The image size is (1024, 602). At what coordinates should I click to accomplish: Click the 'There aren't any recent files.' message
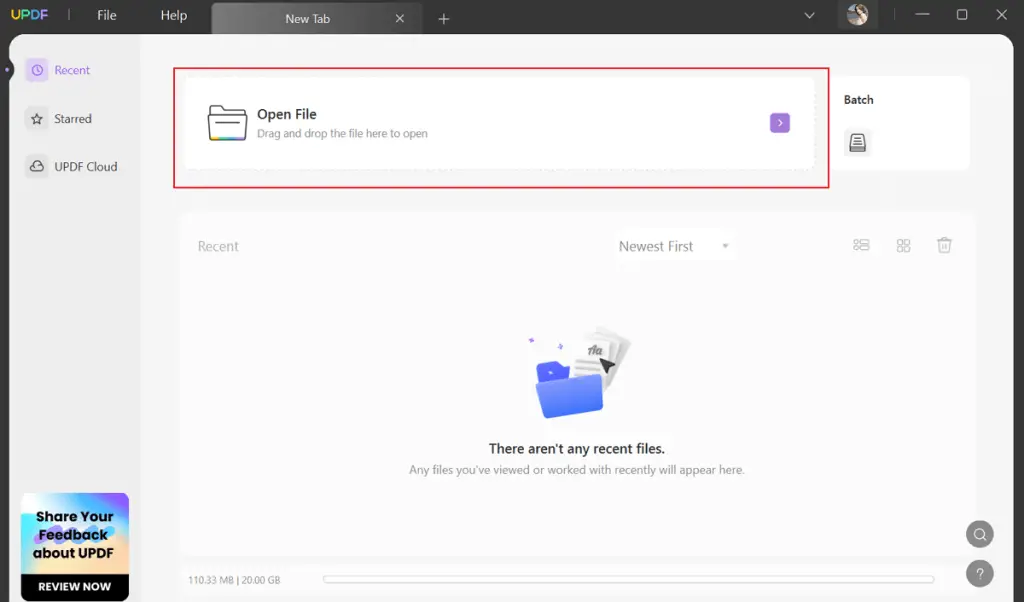click(577, 449)
